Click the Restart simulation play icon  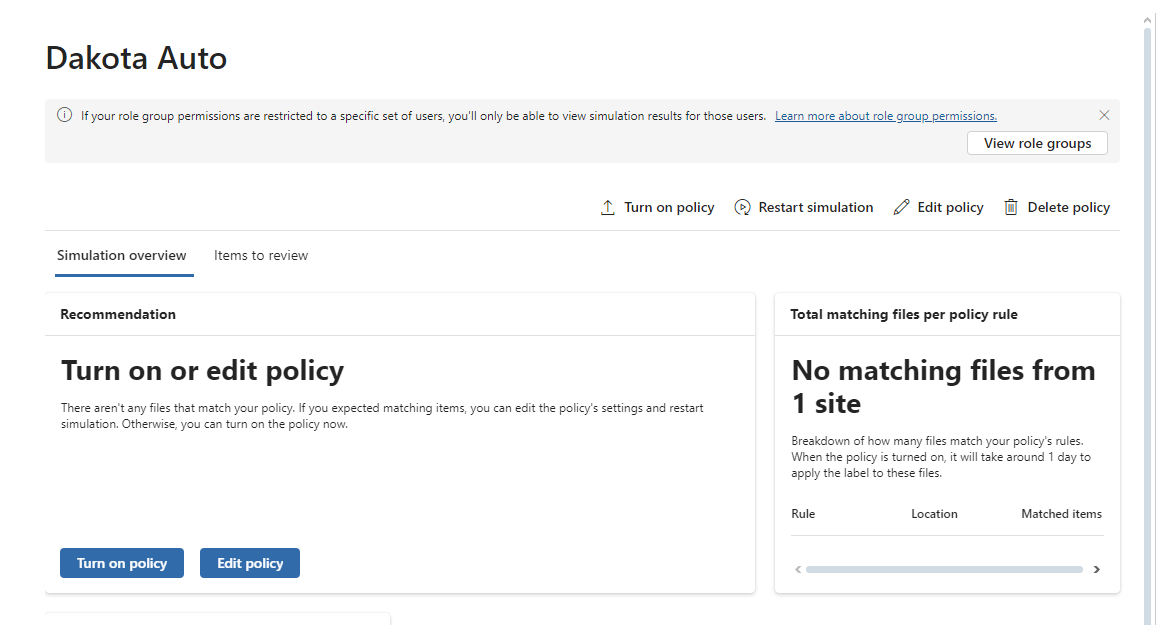tap(742, 208)
